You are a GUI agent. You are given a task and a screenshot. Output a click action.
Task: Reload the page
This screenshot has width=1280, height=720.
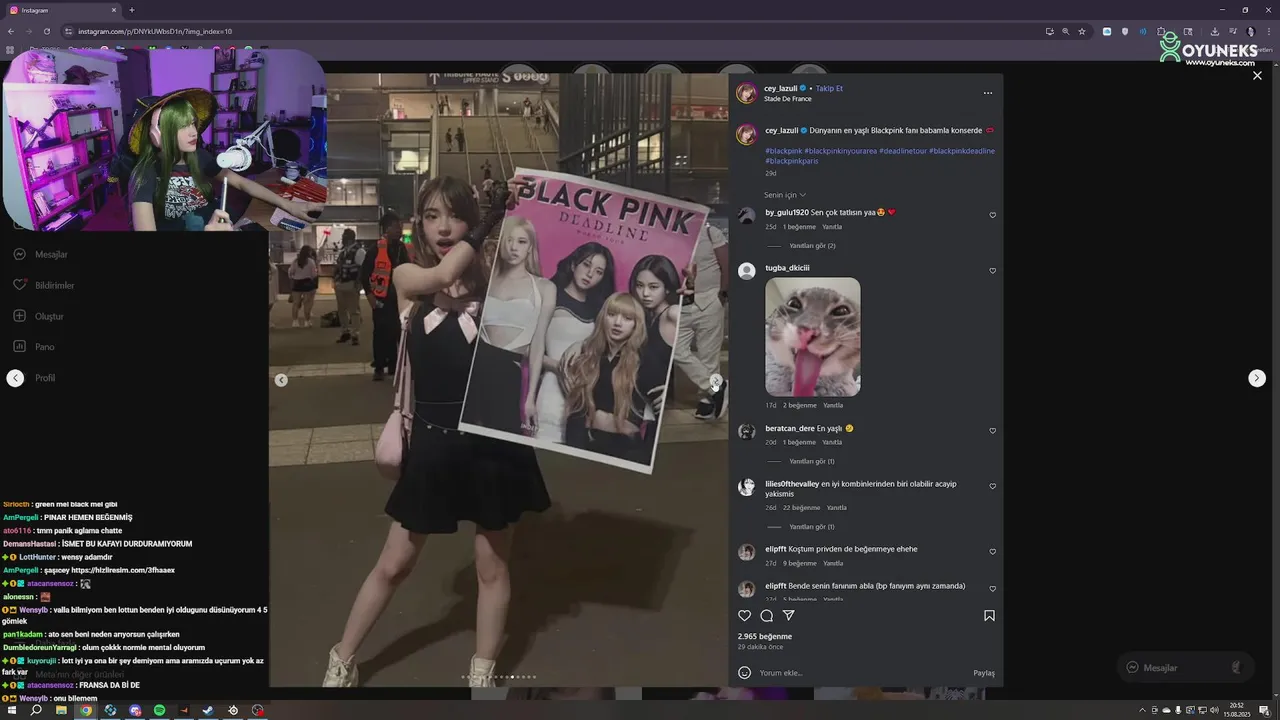(x=46, y=31)
